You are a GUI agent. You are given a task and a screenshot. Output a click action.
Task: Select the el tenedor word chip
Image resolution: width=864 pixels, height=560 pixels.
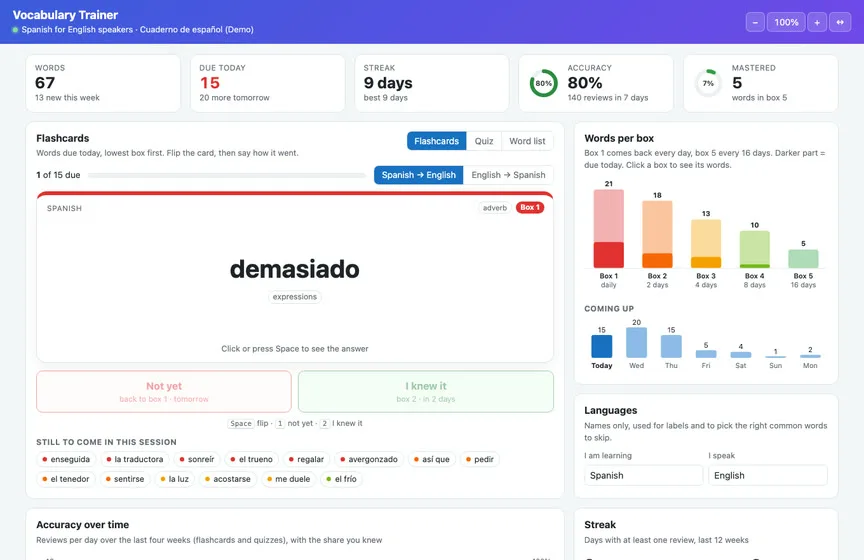pos(66,479)
